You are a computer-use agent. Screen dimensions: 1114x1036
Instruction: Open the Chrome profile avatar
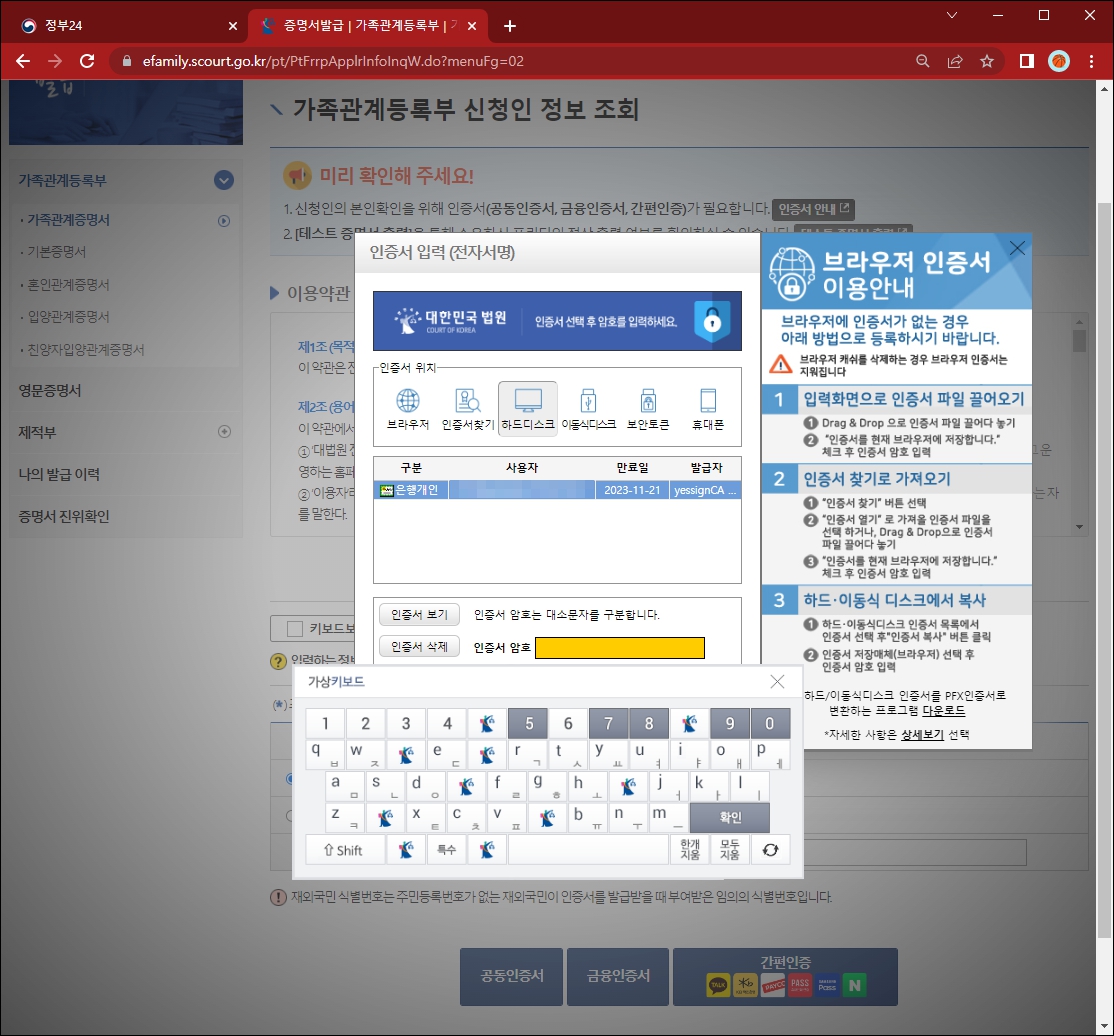click(x=1059, y=61)
